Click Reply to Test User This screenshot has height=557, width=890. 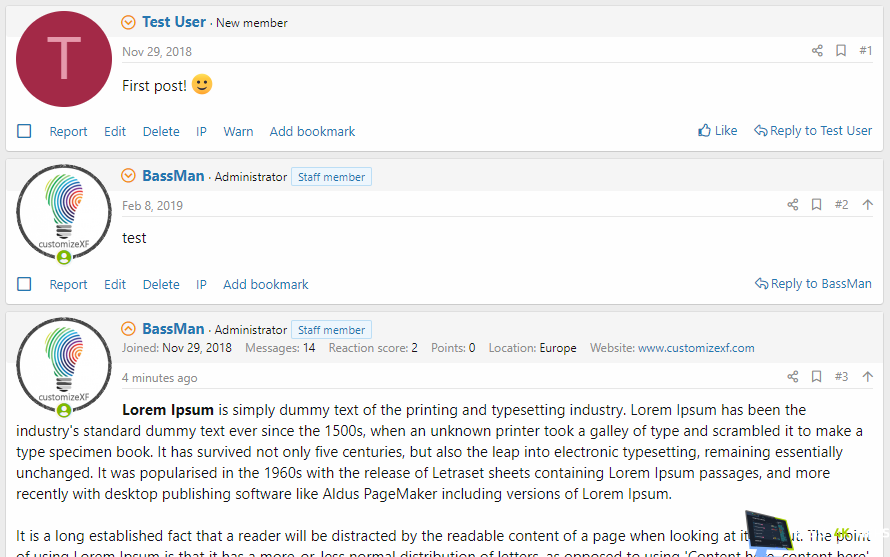(813, 131)
